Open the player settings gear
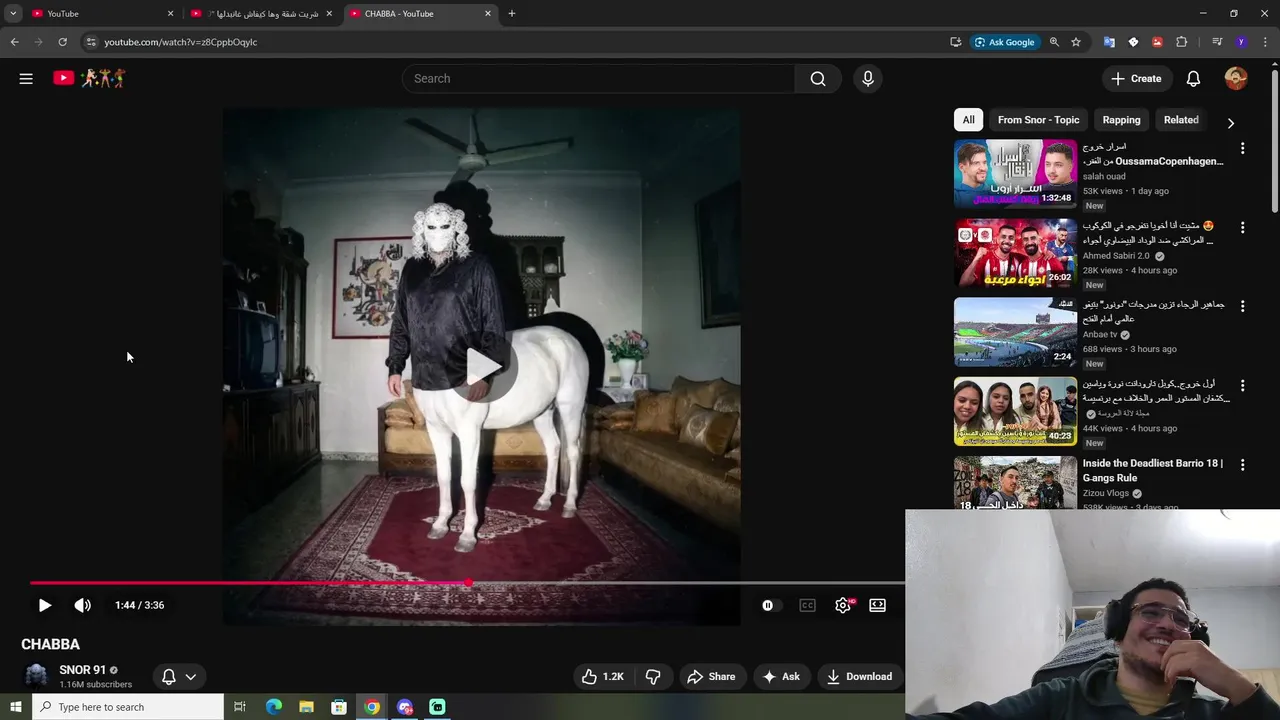 843,605
